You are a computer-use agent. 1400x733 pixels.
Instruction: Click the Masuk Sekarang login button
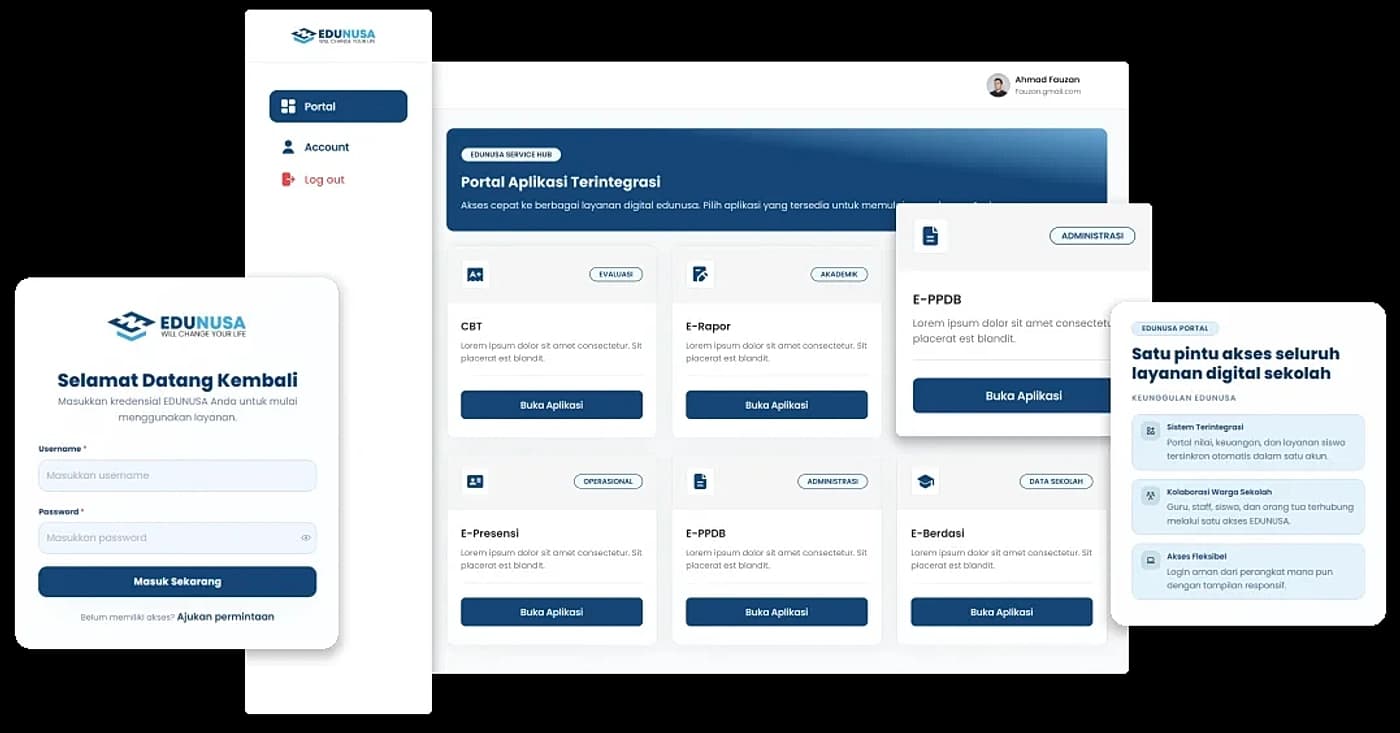coord(177,581)
